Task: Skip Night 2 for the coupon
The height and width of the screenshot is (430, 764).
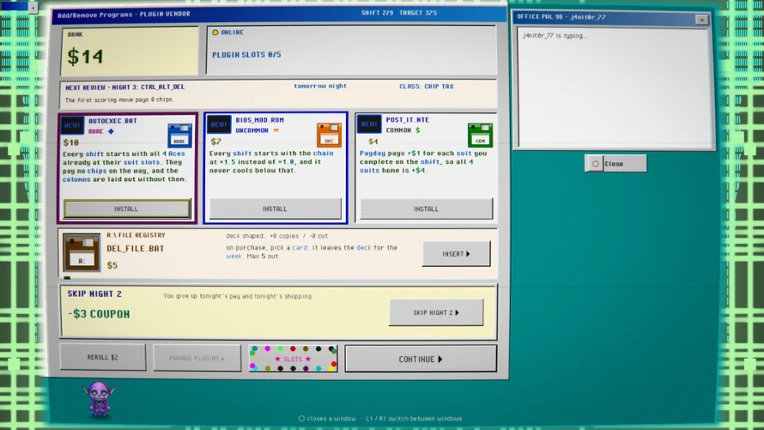Action: point(436,313)
